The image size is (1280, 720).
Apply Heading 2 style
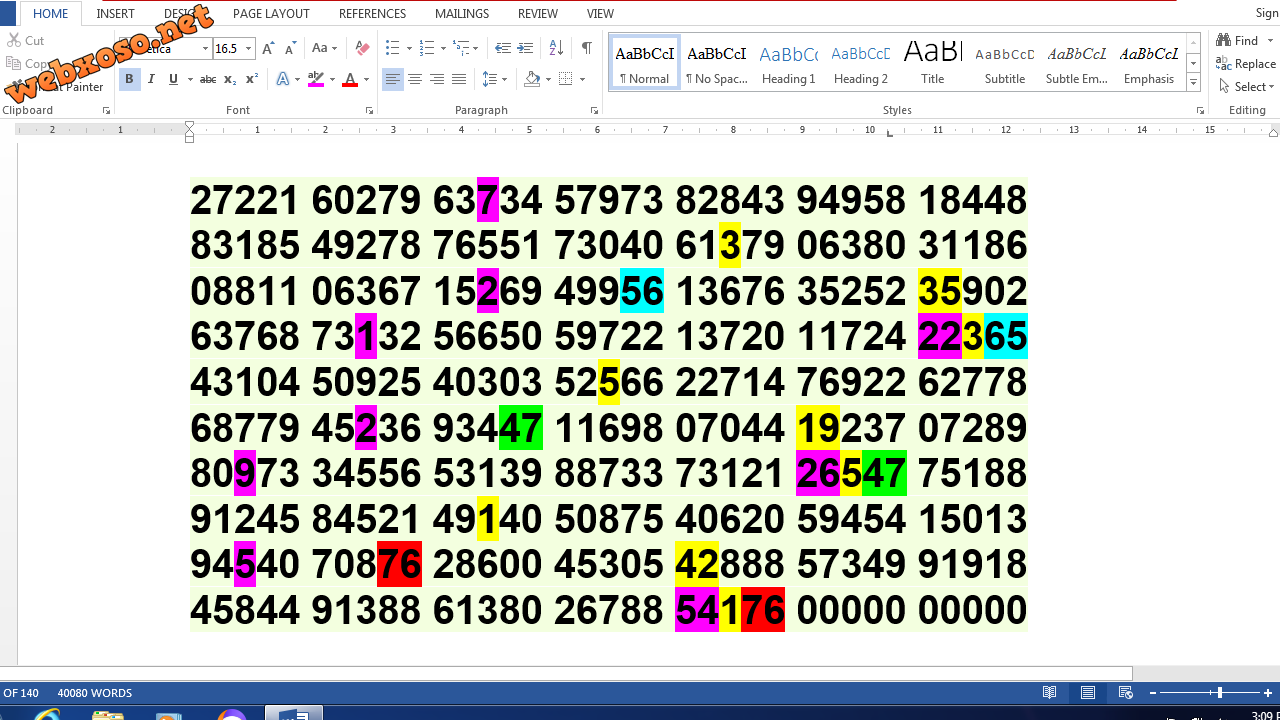[x=861, y=62]
